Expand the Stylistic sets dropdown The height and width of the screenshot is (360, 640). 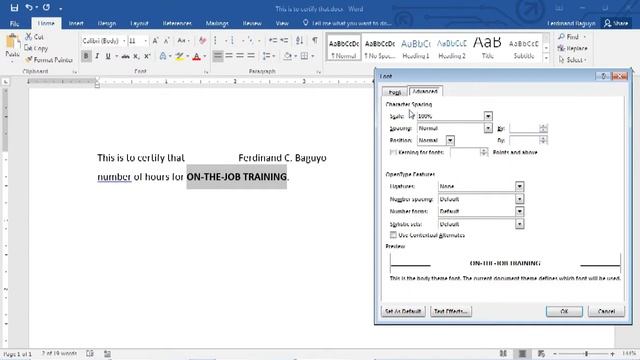[x=519, y=224]
